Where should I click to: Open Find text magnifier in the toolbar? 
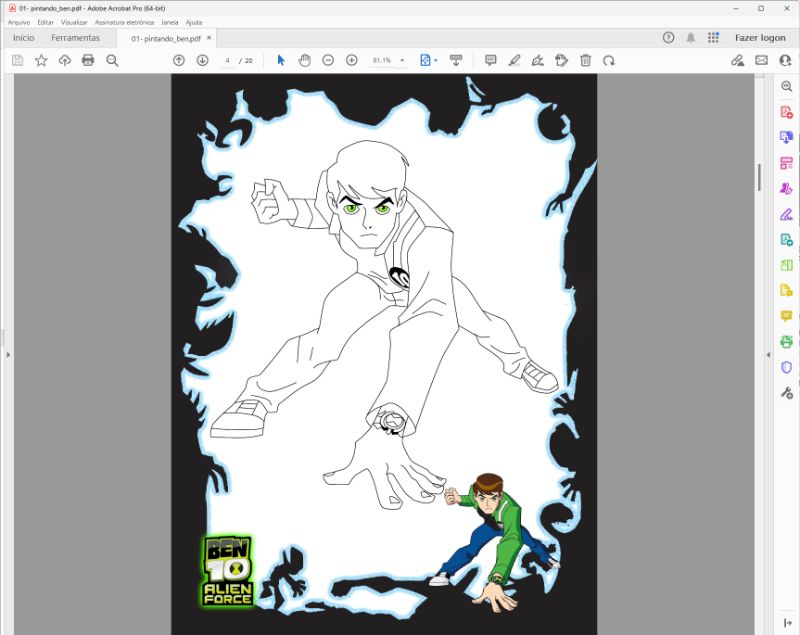pyautogui.click(x=112, y=60)
